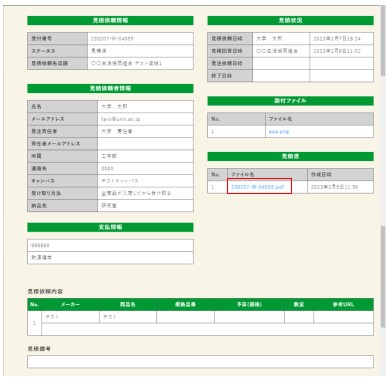This screenshot has height=379, width=389.
Task: Select the 999999 payment value
Action: click(40, 245)
